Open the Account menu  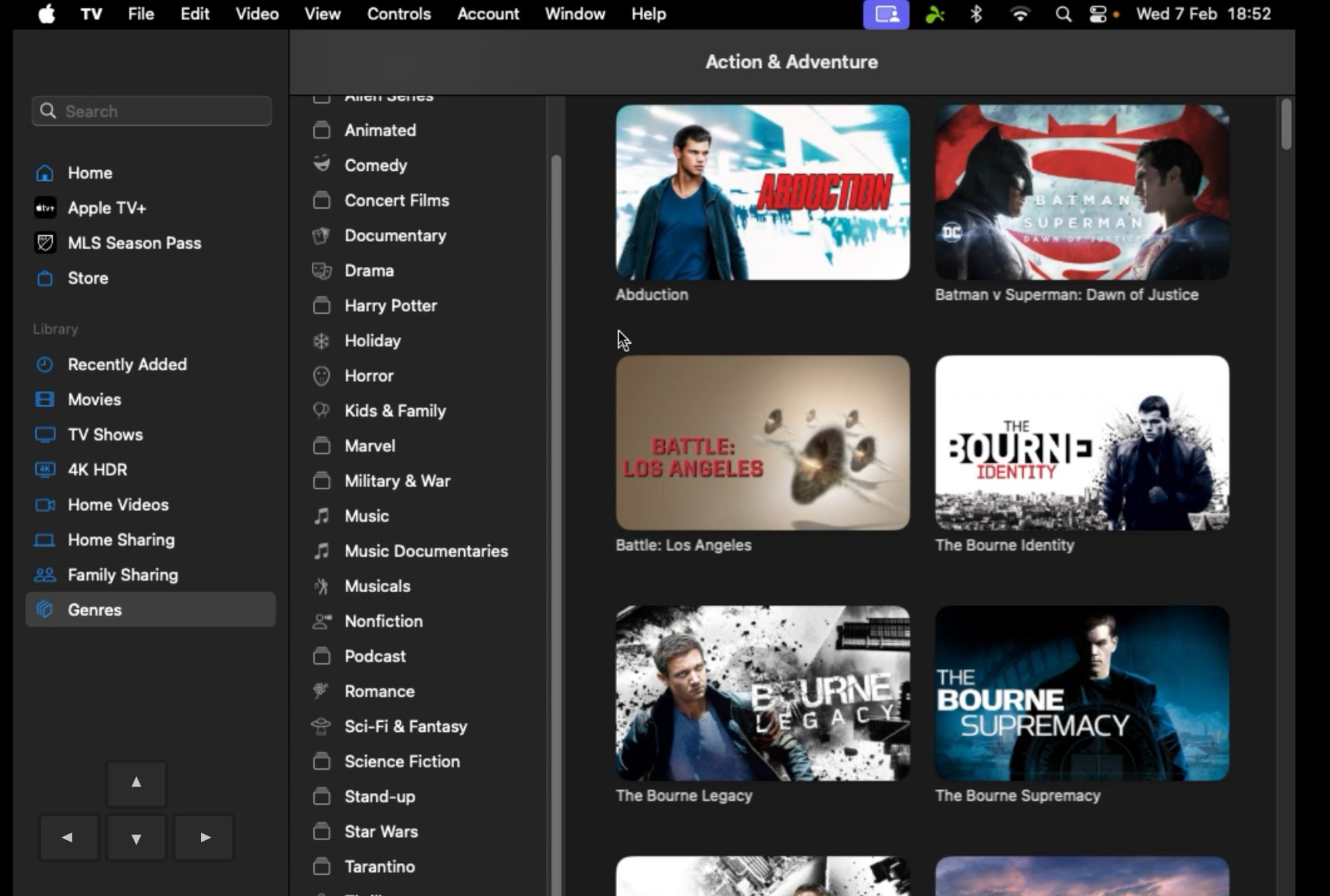(x=487, y=14)
